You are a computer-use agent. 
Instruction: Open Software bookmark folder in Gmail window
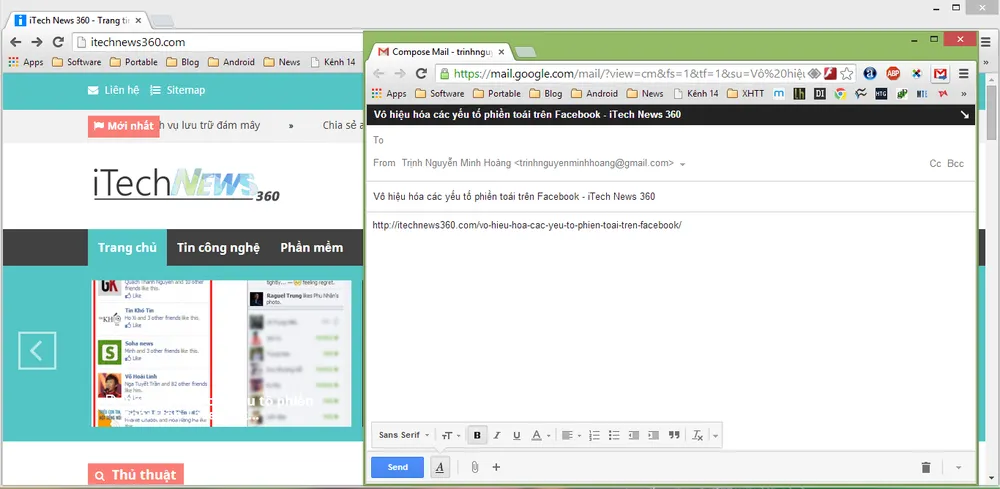point(439,93)
